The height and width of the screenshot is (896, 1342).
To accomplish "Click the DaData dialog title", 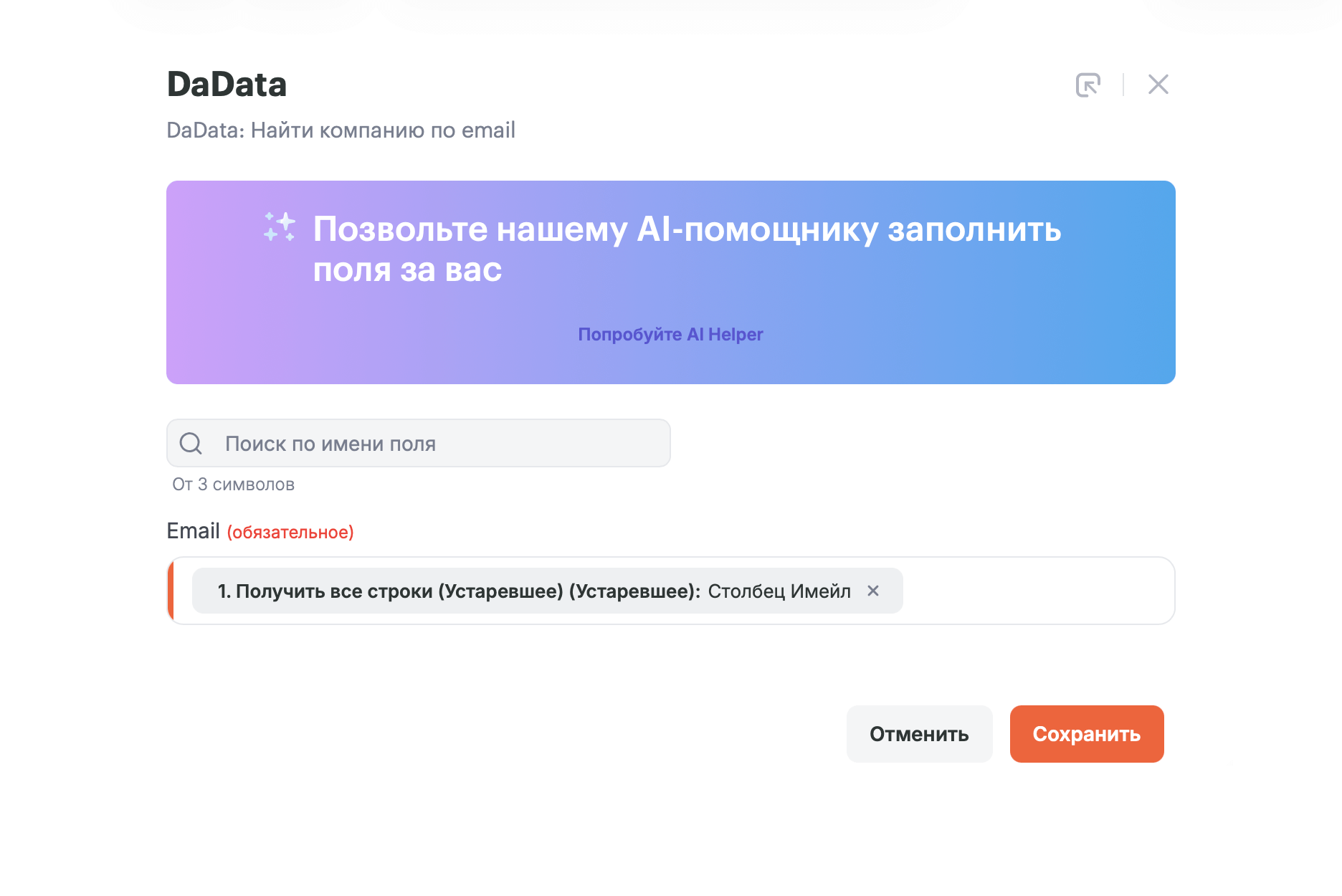I will [x=227, y=85].
